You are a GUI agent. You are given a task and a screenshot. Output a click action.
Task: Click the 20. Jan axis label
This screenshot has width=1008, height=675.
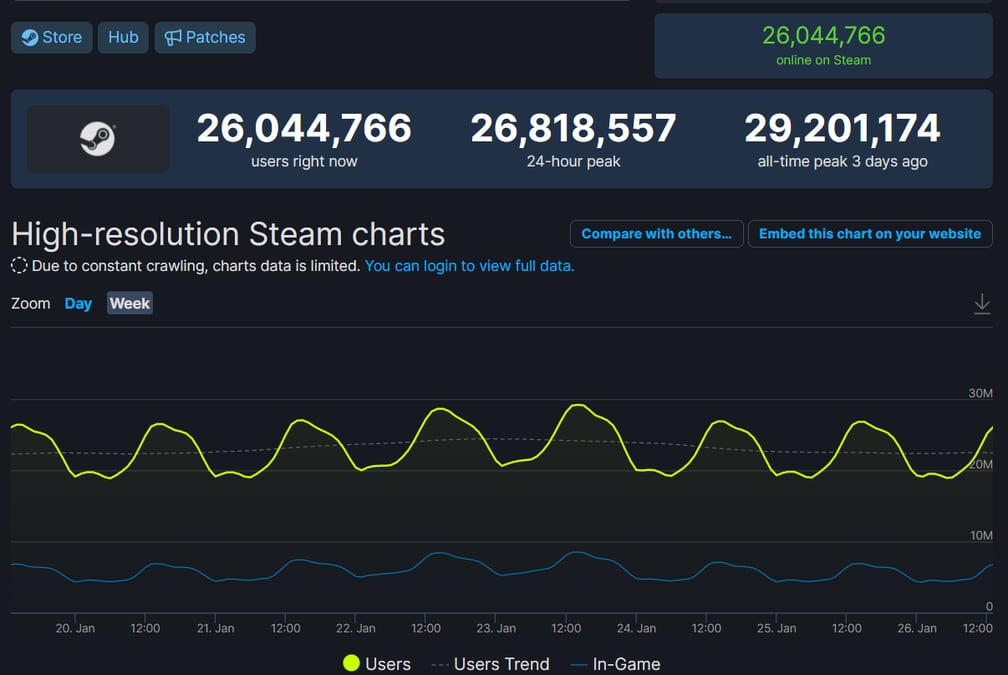click(75, 628)
